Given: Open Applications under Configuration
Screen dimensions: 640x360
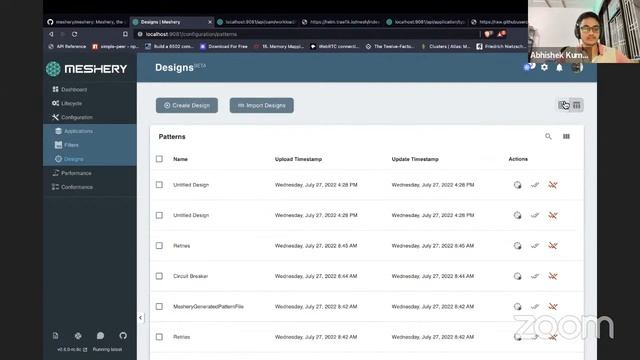Looking at the screenshot, I should coord(74,131).
